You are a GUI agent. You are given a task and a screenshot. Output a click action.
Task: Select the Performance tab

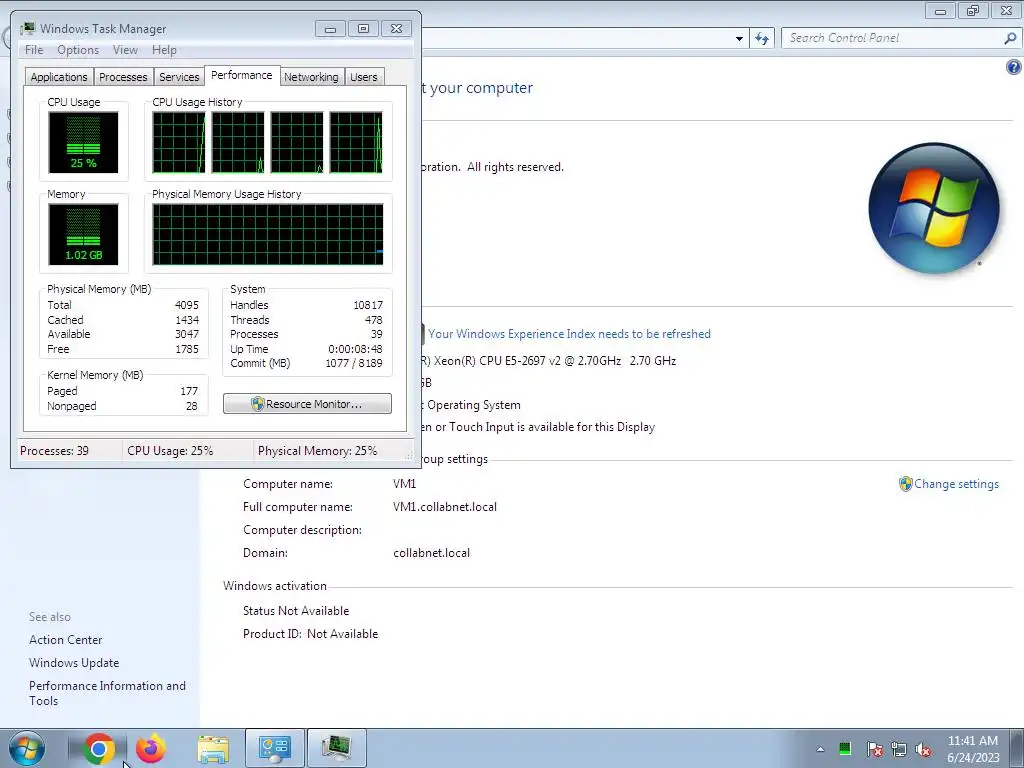(x=242, y=75)
